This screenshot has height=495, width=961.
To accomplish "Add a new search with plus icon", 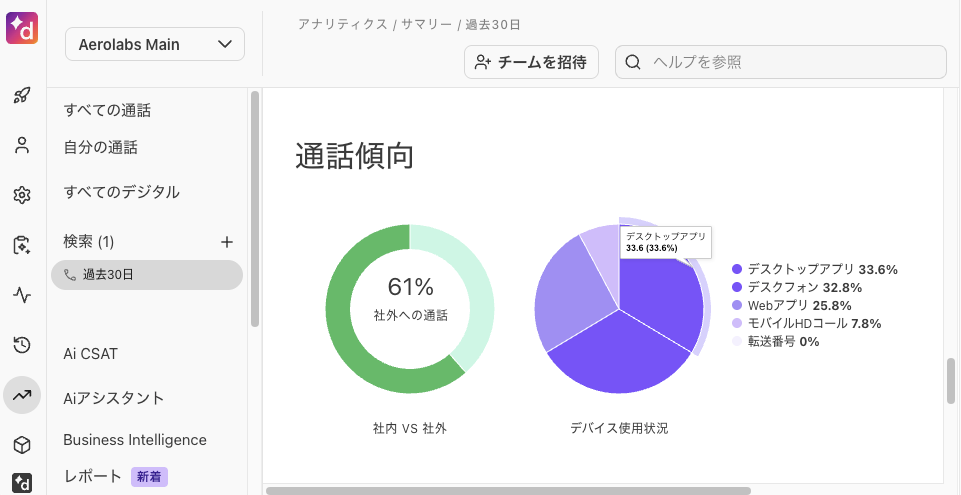I will tap(227, 242).
